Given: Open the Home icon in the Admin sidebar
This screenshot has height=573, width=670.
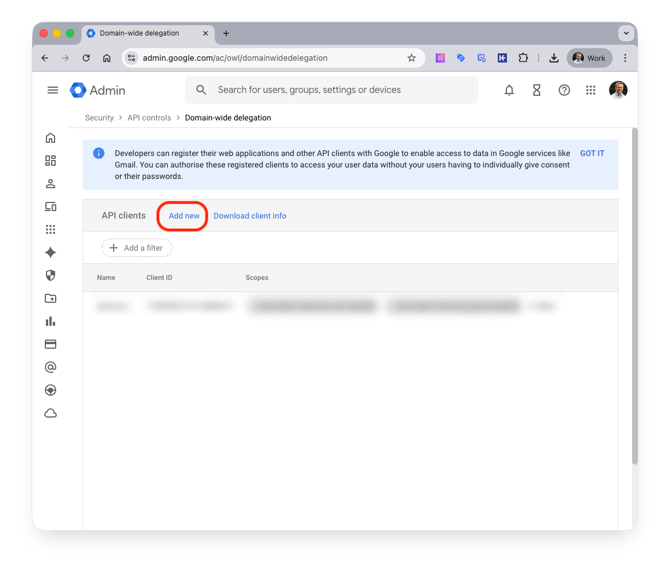Looking at the screenshot, I should pyautogui.click(x=51, y=138).
